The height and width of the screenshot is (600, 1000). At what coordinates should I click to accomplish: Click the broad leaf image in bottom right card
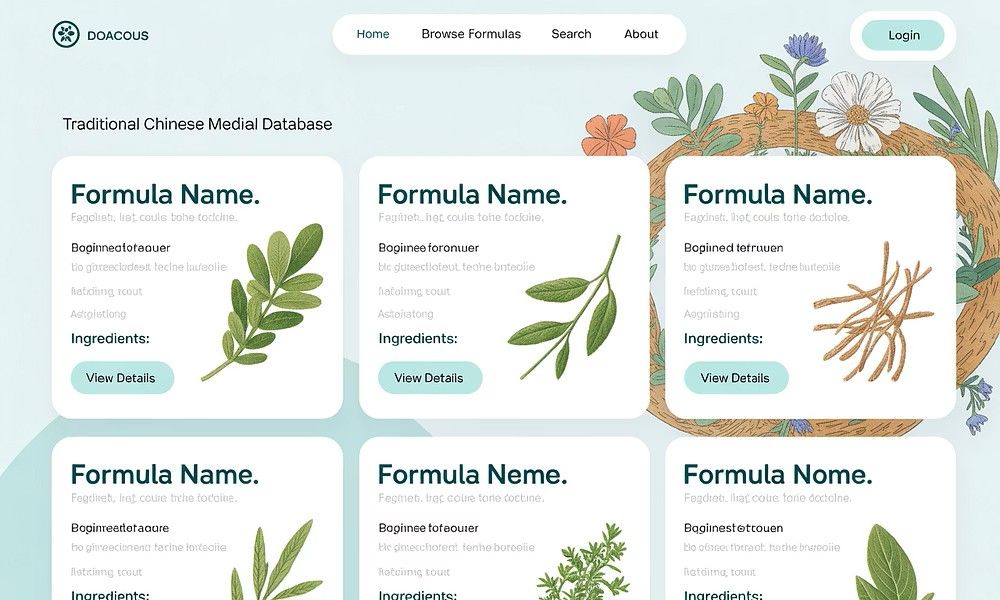point(886,562)
